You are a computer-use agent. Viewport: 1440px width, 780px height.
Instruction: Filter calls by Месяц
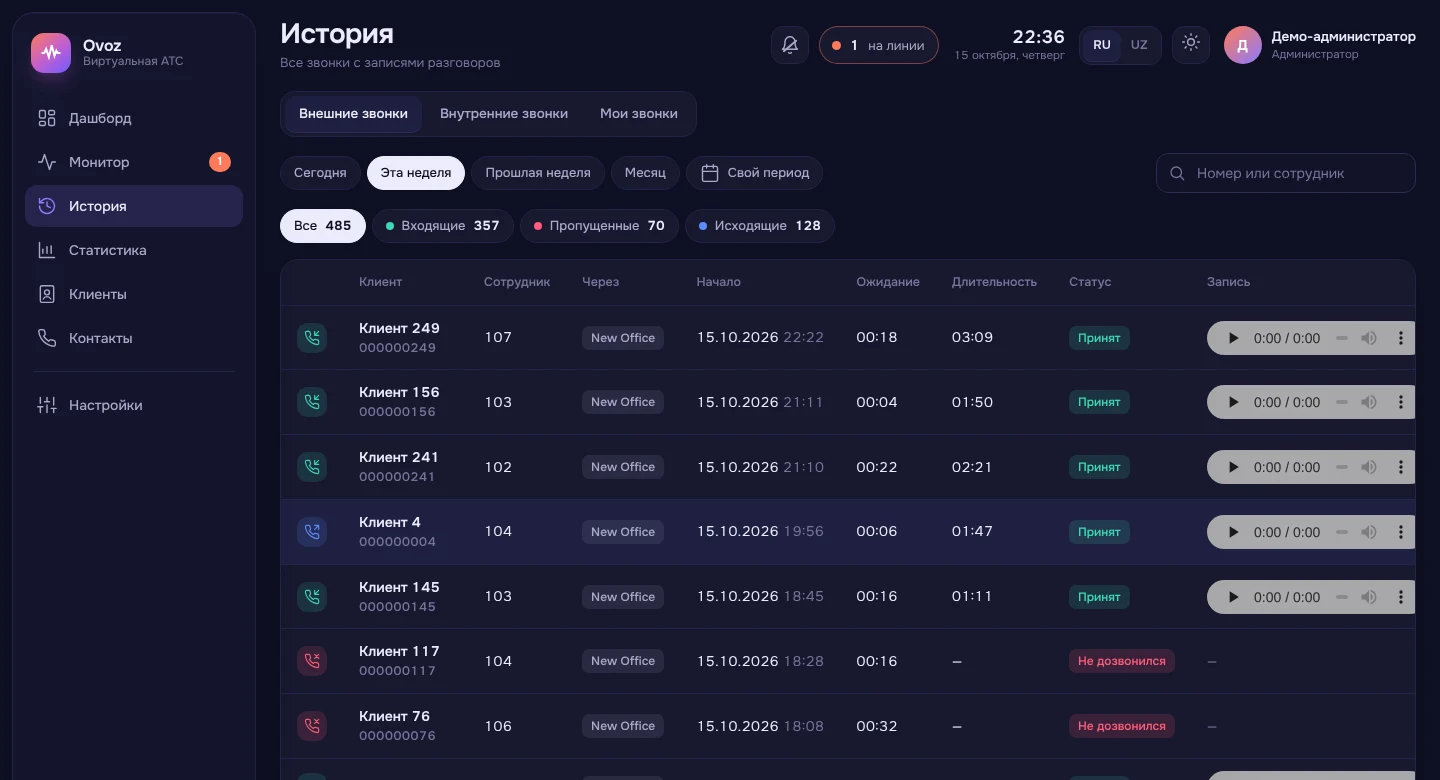(x=645, y=173)
